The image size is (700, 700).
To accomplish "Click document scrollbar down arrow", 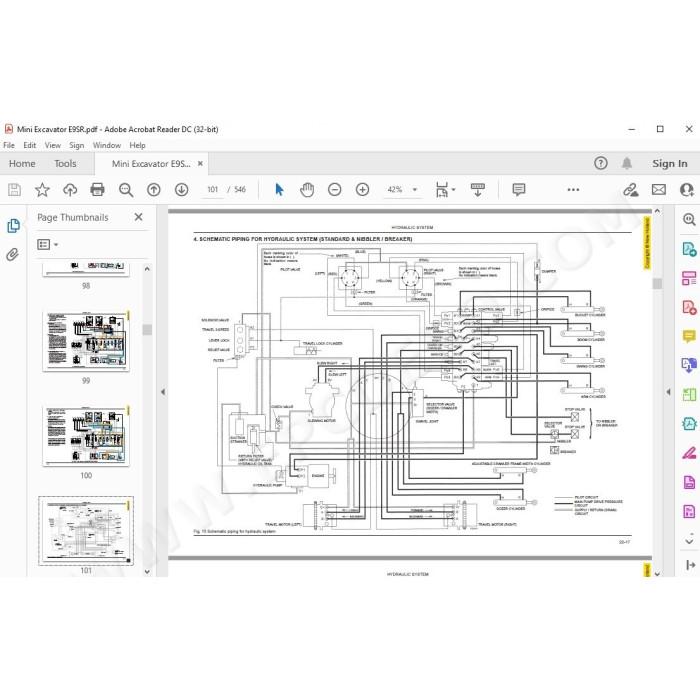I will (657, 574).
